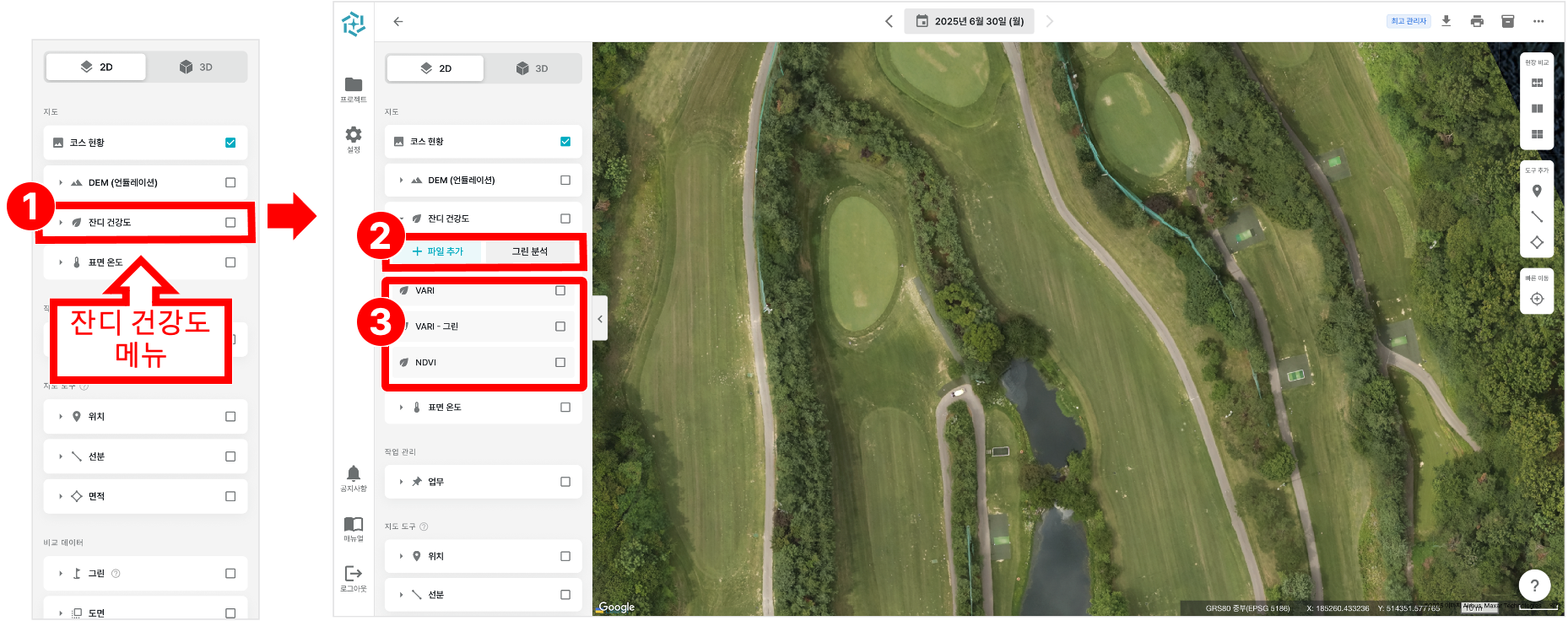The height and width of the screenshot is (621, 1568).
Task: Open 프로젝트 in the left navigation
Action: coord(354,89)
